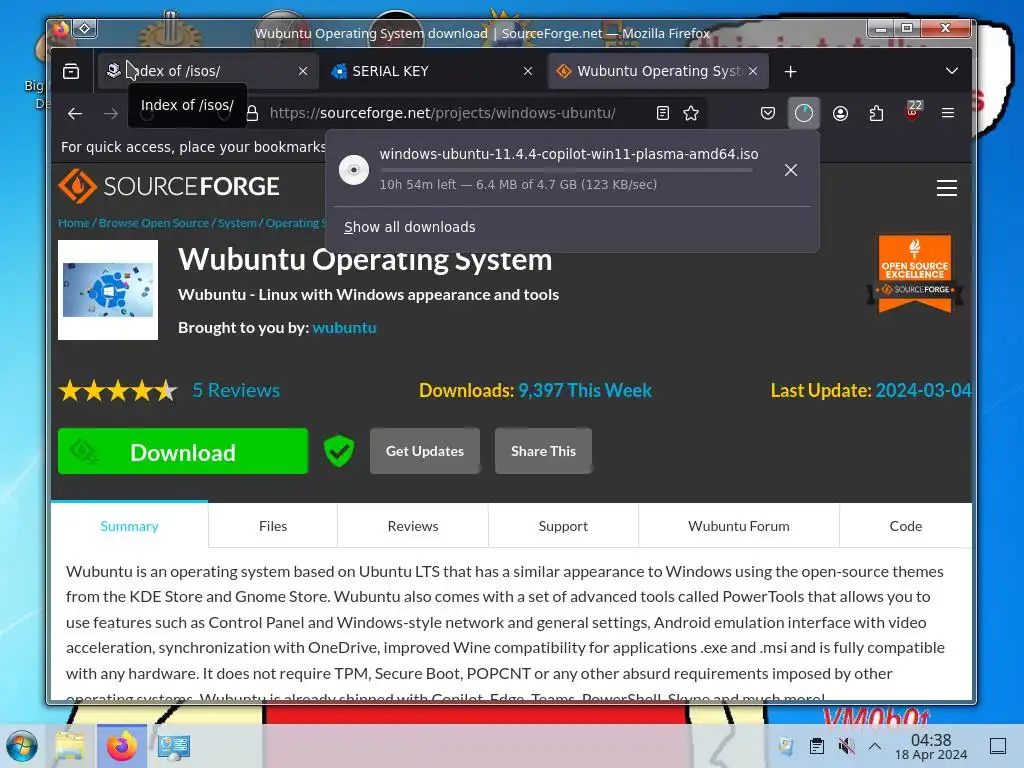This screenshot has width=1024, height=768.
Task: Open Firefox account icon
Action: pos(840,114)
